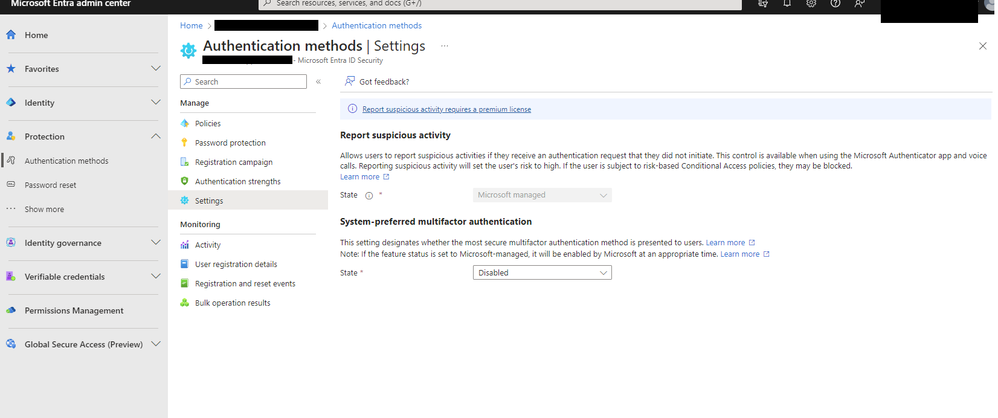Click the Authentication methods gear icon in header
Image resolution: width=998 pixels, height=418 pixels.
point(188,50)
